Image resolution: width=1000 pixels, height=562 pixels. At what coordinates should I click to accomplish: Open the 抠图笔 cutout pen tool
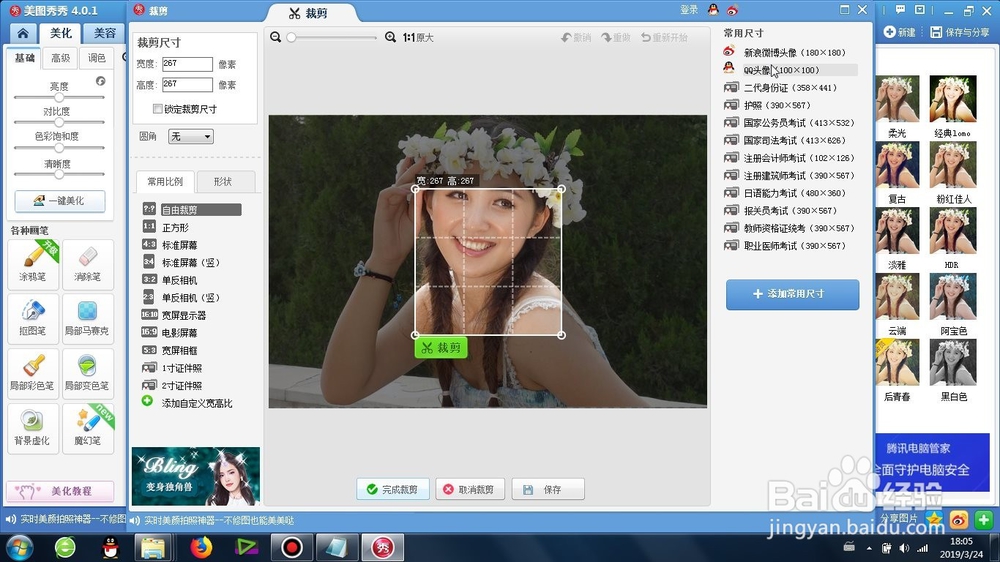point(33,319)
